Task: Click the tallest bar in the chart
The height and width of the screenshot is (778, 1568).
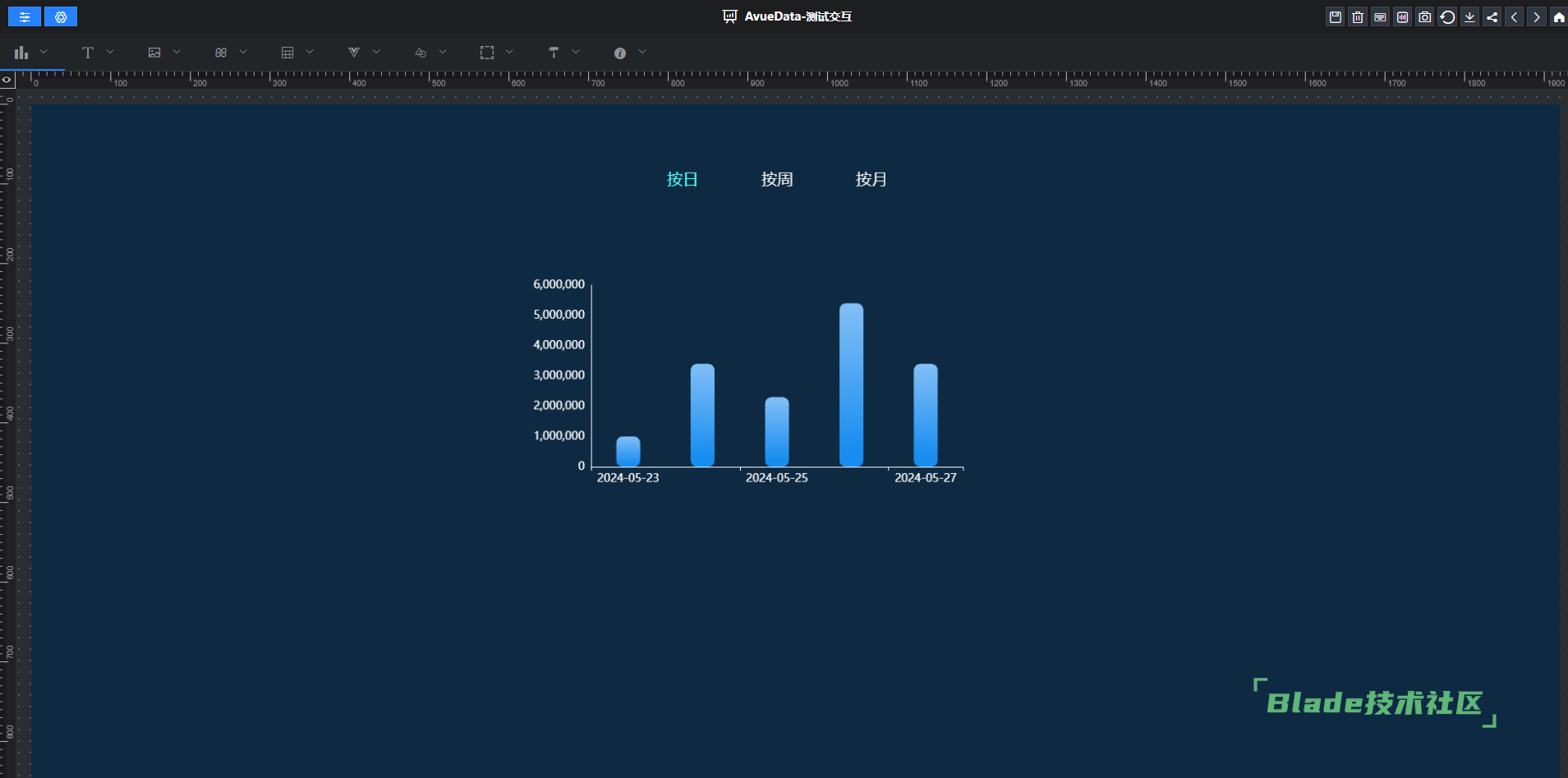Action: (x=851, y=384)
